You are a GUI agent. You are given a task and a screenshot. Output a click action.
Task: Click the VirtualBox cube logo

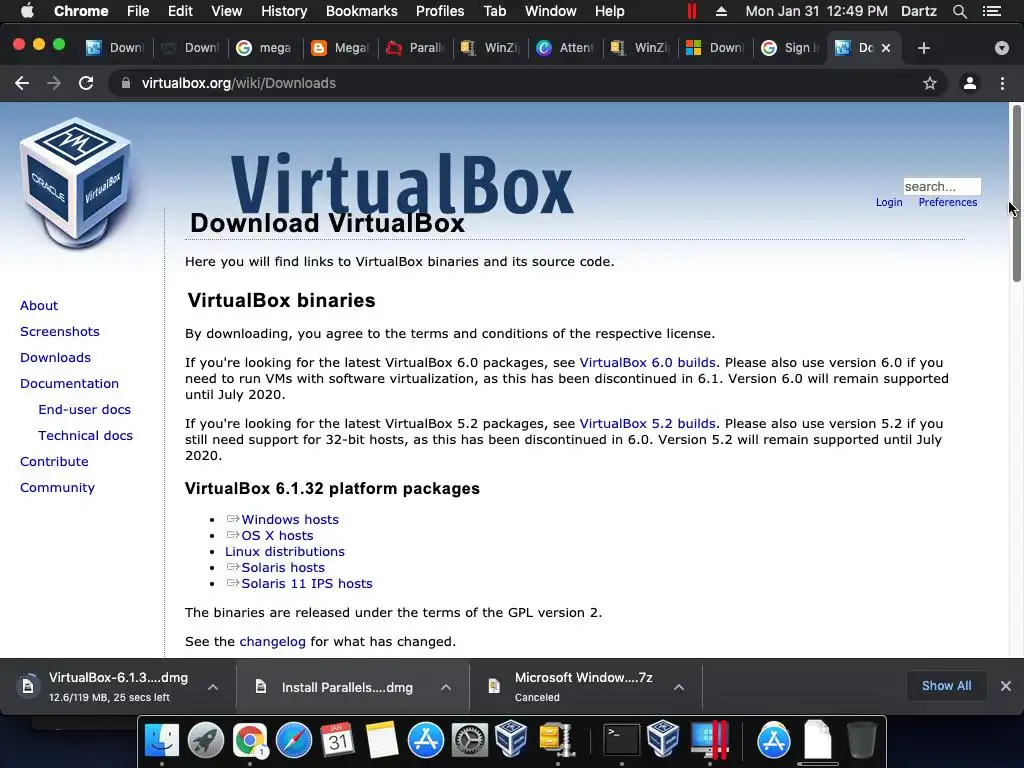76,183
